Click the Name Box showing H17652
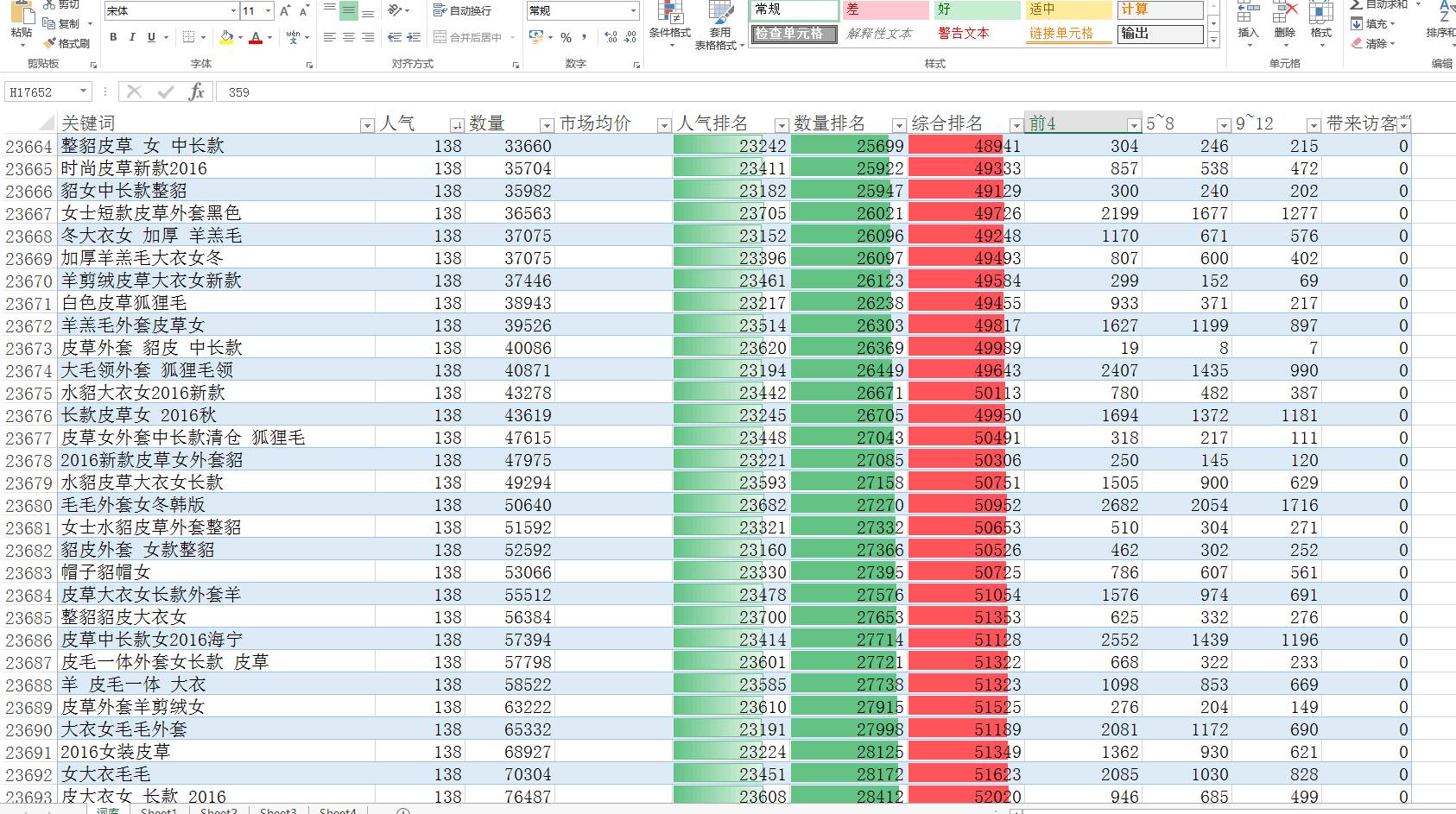The height and width of the screenshot is (814, 1456). pos(47,92)
